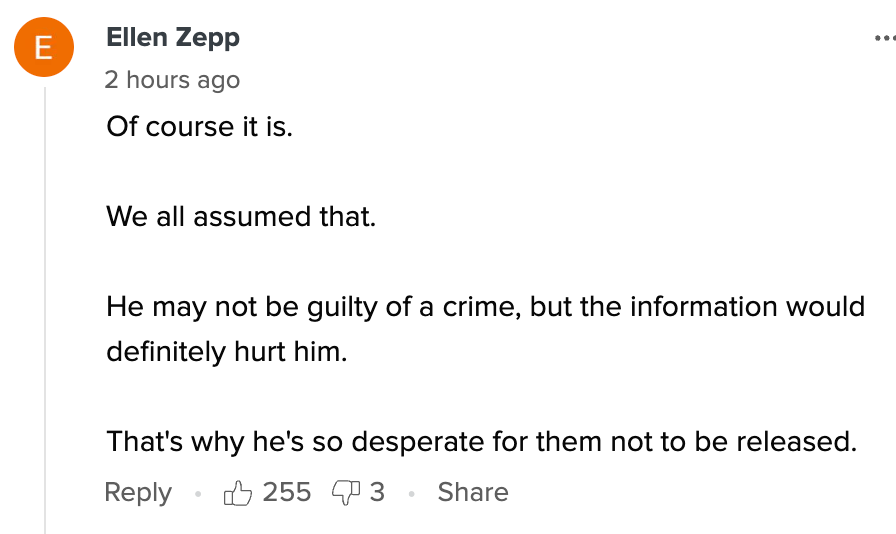Click the 3 dislikes count
Viewport: 896px width, 534px height.
point(377,492)
